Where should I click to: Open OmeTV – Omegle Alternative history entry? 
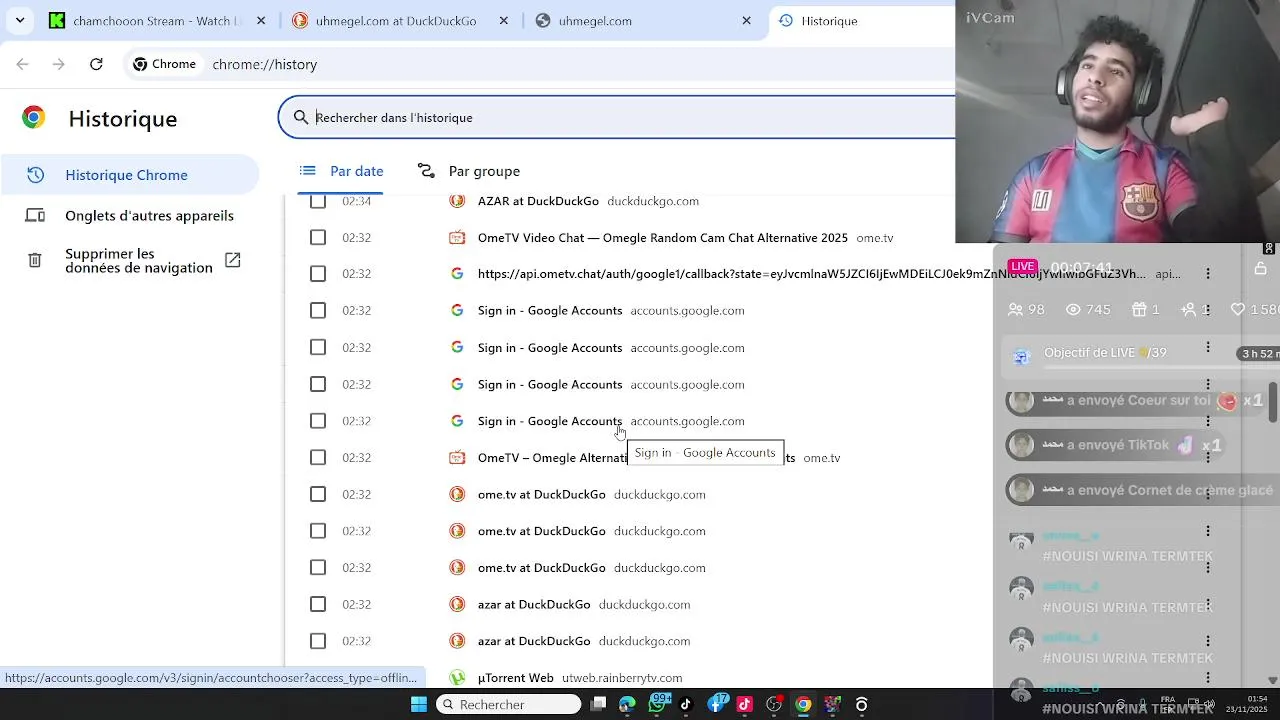tap(552, 458)
